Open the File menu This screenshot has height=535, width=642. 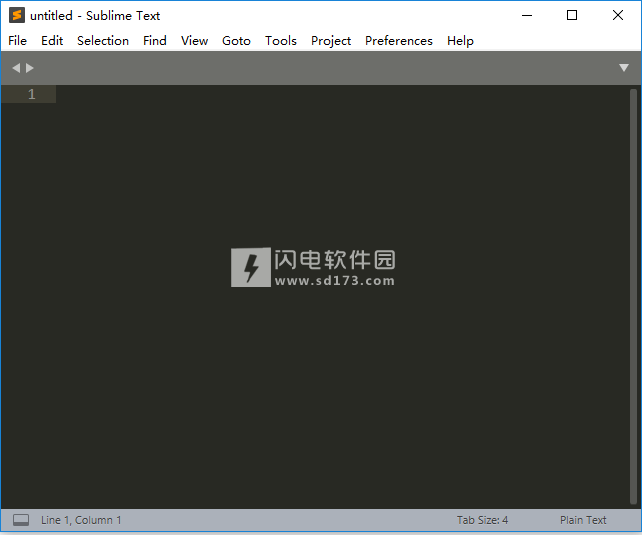[17, 41]
